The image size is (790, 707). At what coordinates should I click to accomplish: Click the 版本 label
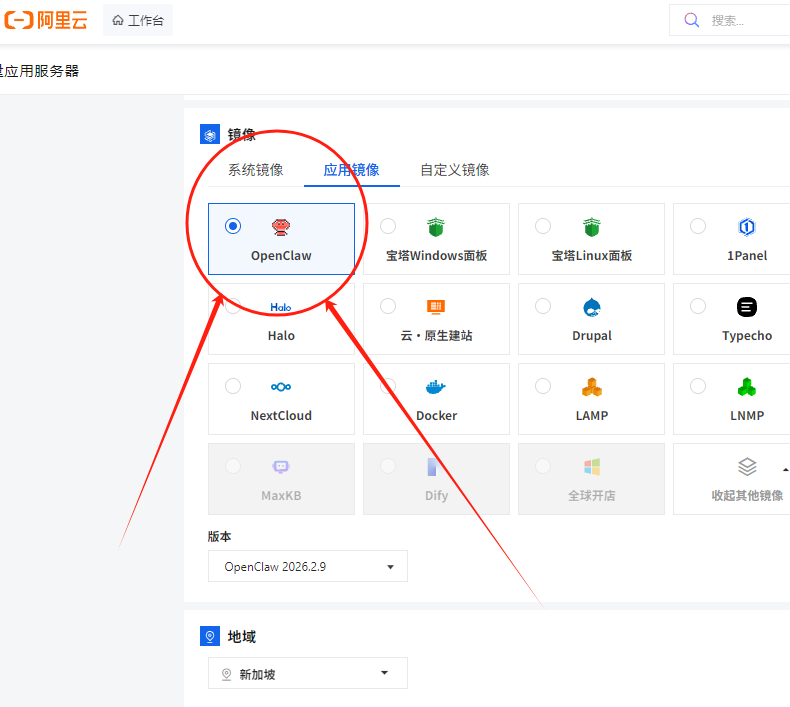click(219, 537)
